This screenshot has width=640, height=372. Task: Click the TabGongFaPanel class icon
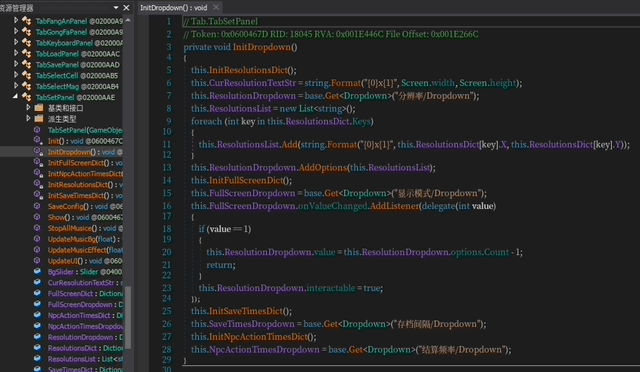coord(27,31)
